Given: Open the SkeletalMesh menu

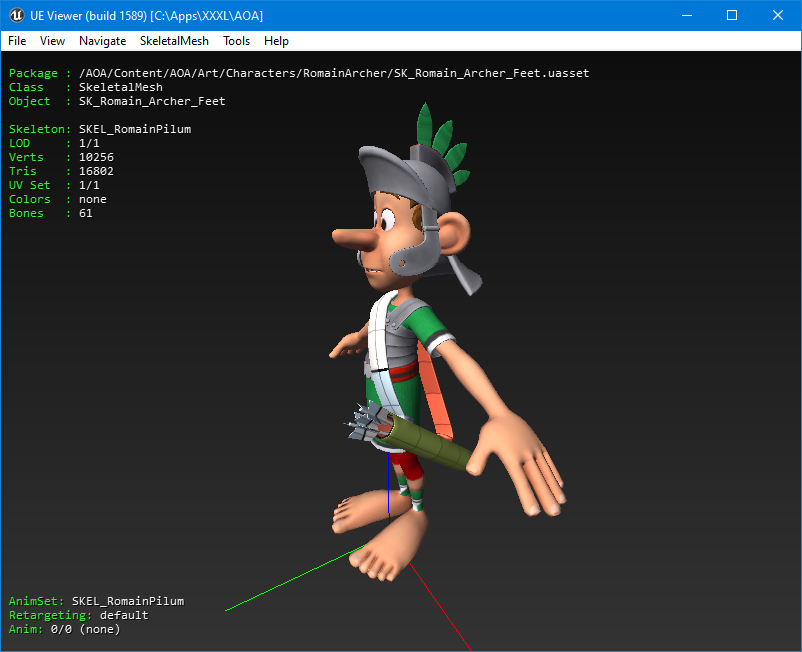Looking at the screenshot, I should click(174, 41).
